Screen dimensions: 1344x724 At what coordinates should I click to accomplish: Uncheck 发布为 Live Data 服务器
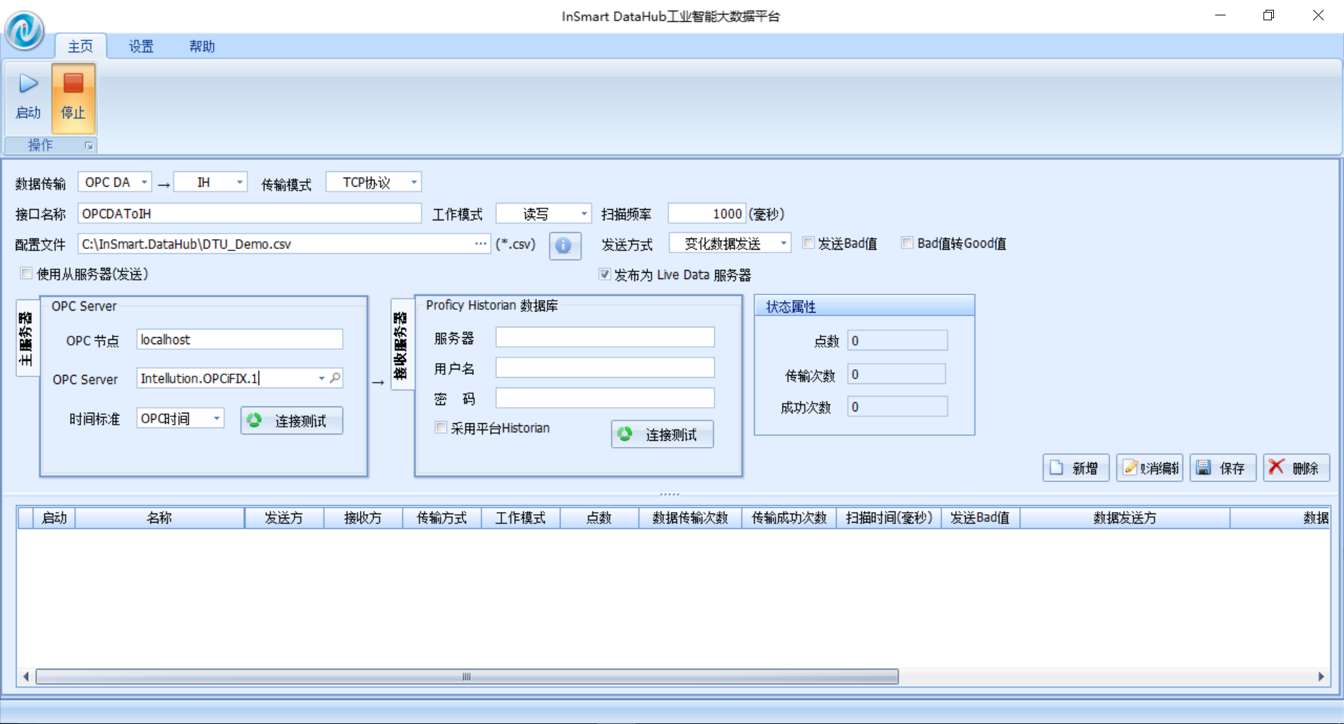[604, 274]
